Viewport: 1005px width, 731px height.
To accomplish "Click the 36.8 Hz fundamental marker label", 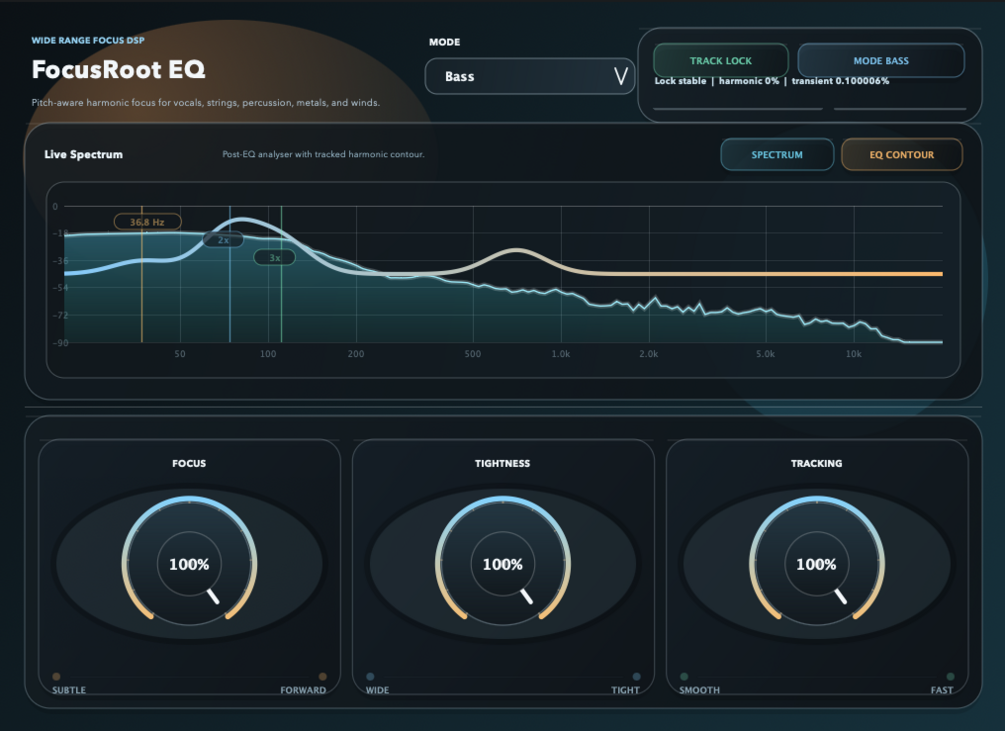I will tap(147, 222).
